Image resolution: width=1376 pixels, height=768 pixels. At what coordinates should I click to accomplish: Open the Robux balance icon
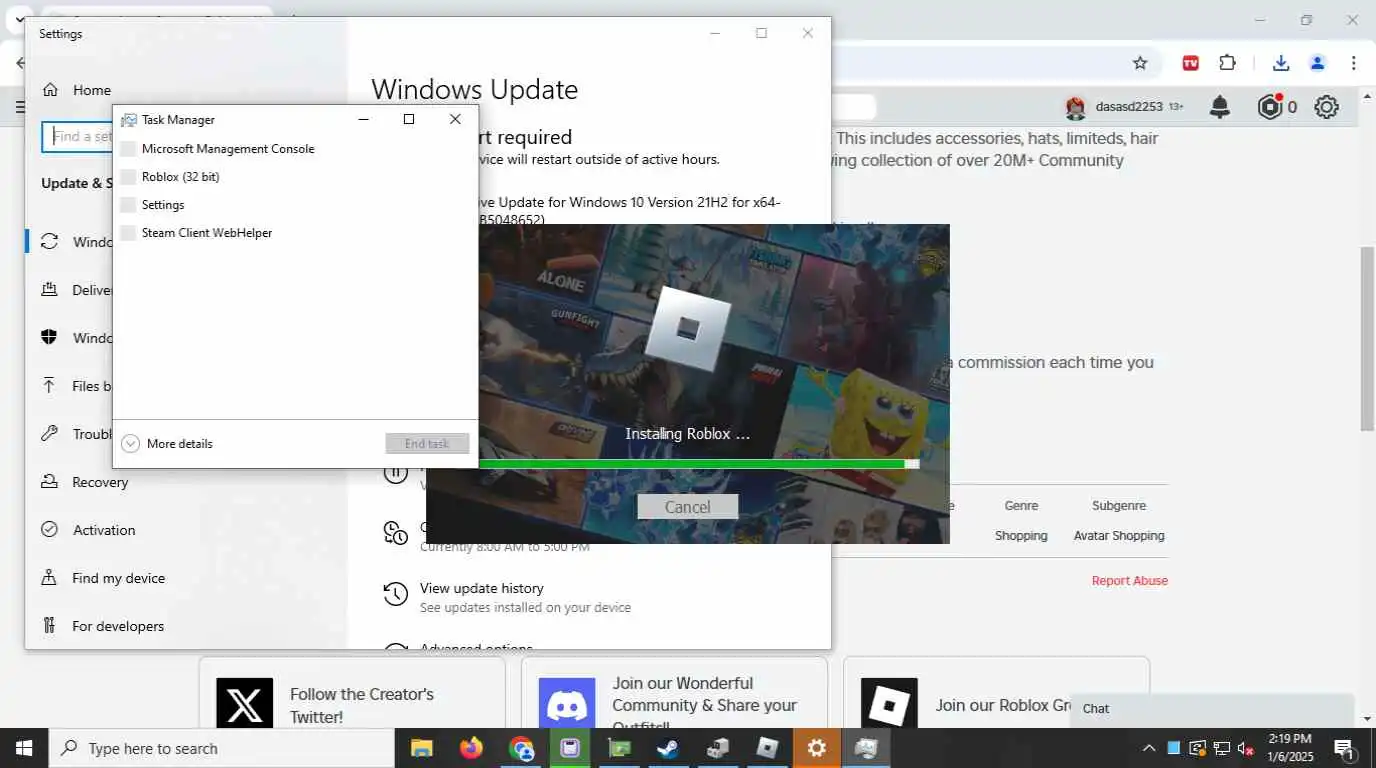[x=1270, y=107]
